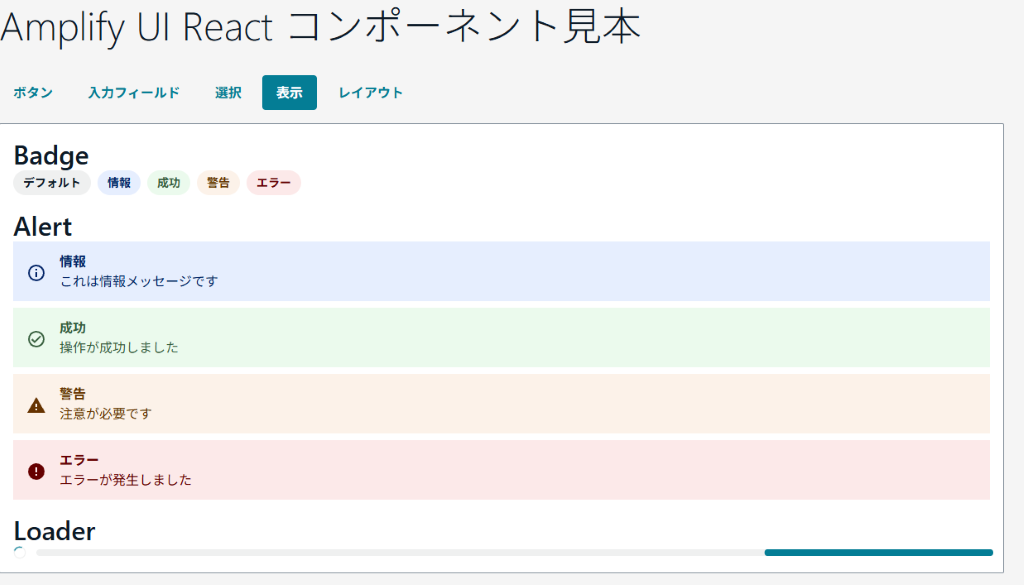Screen dimensions: 1024x585
Task: Click the デフォルト badge
Action: click(x=51, y=183)
